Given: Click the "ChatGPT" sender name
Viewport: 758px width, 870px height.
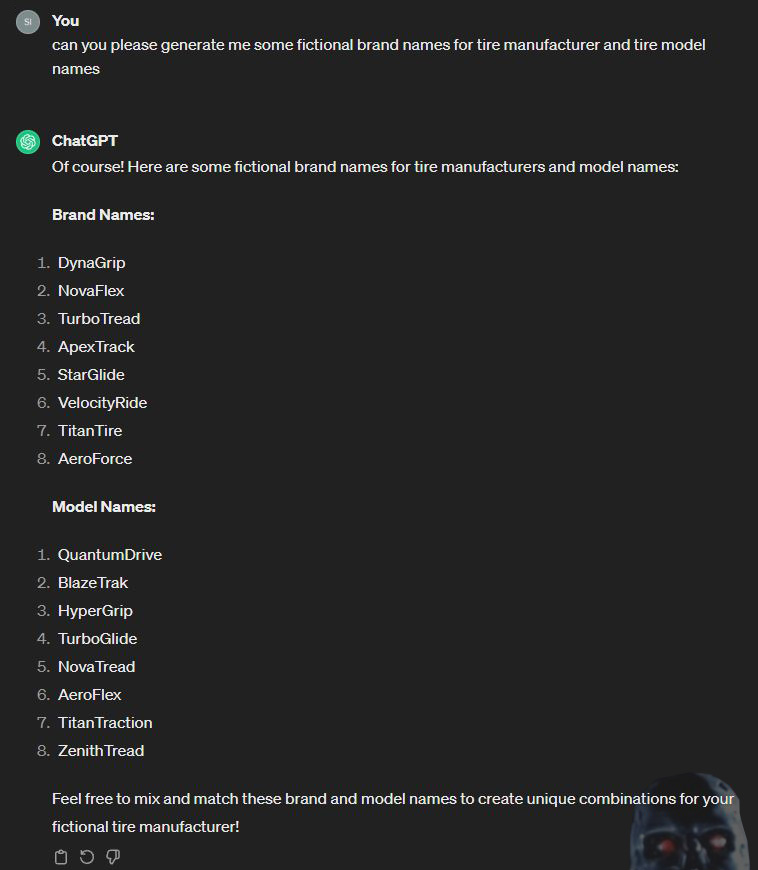Looking at the screenshot, I should (x=85, y=141).
